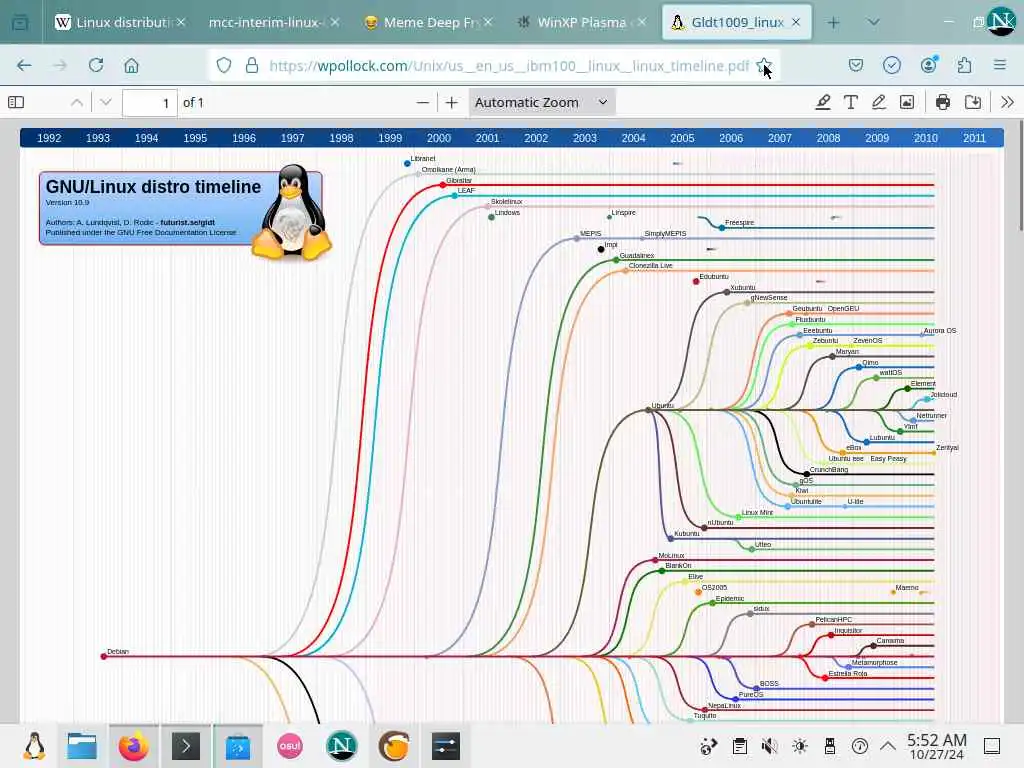This screenshot has height=768, width=1024.
Task: Open the osu! taskbar icon
Action: click(290, 746)
